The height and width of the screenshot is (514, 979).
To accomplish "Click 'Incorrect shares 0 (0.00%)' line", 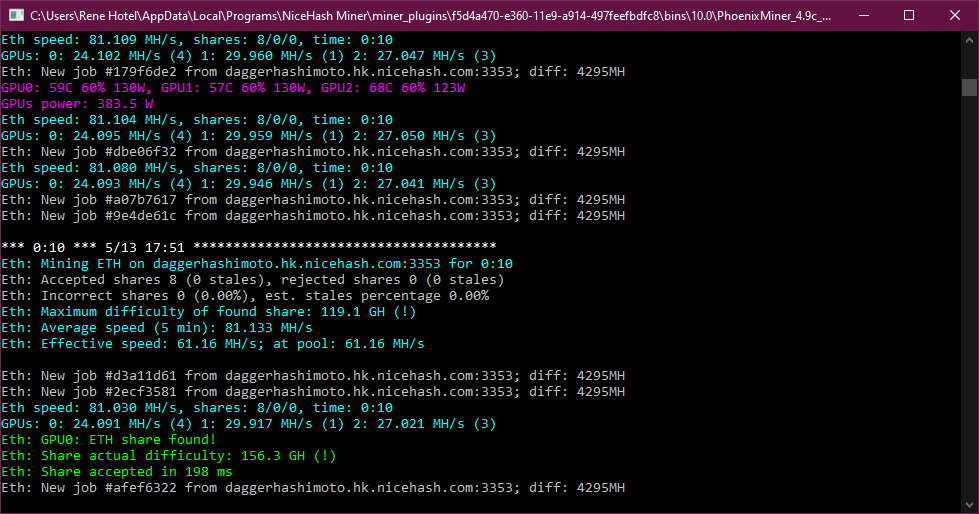I will click(x=245, y=295).
